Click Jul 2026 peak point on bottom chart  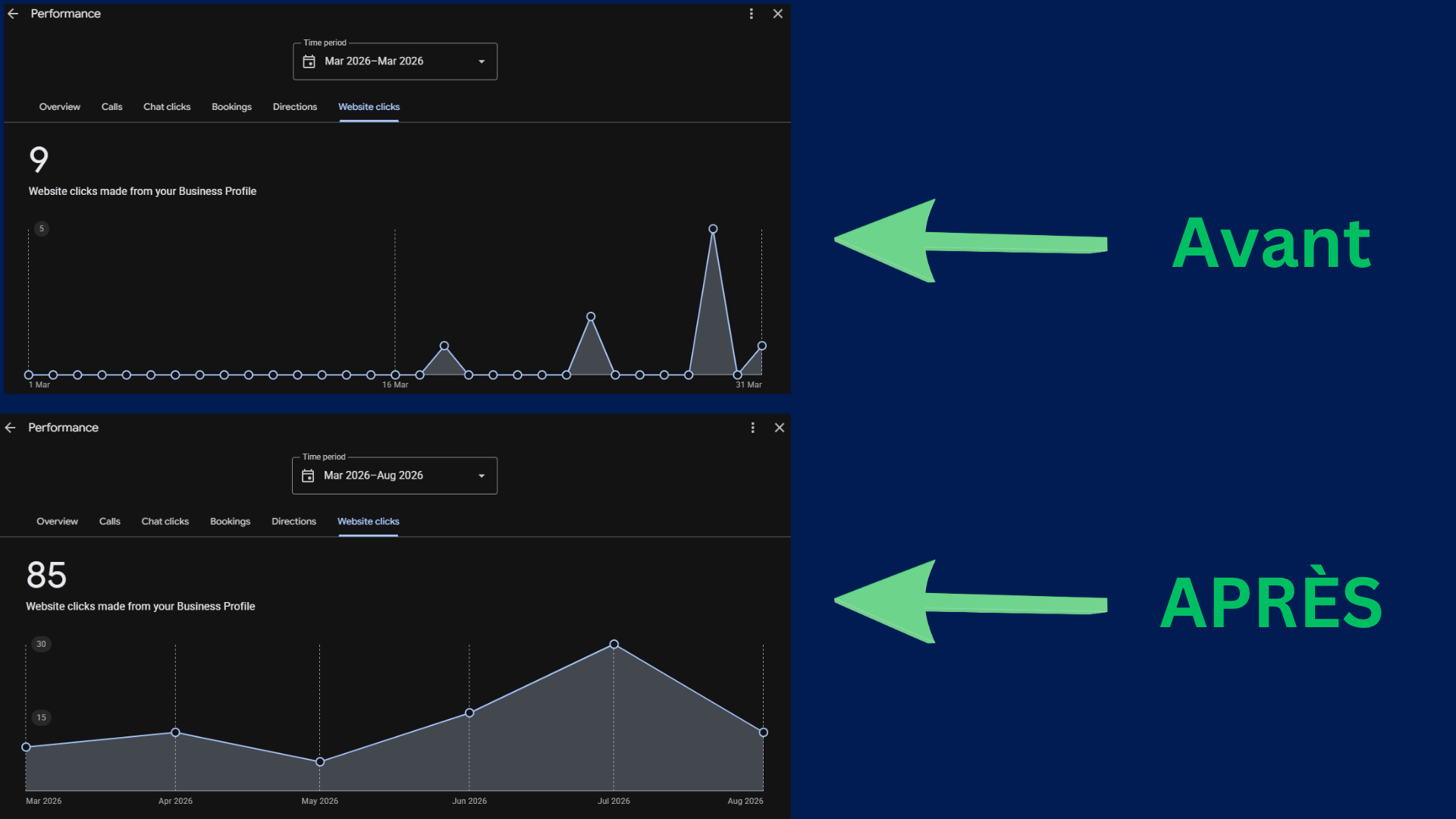(x=614, y=645)
